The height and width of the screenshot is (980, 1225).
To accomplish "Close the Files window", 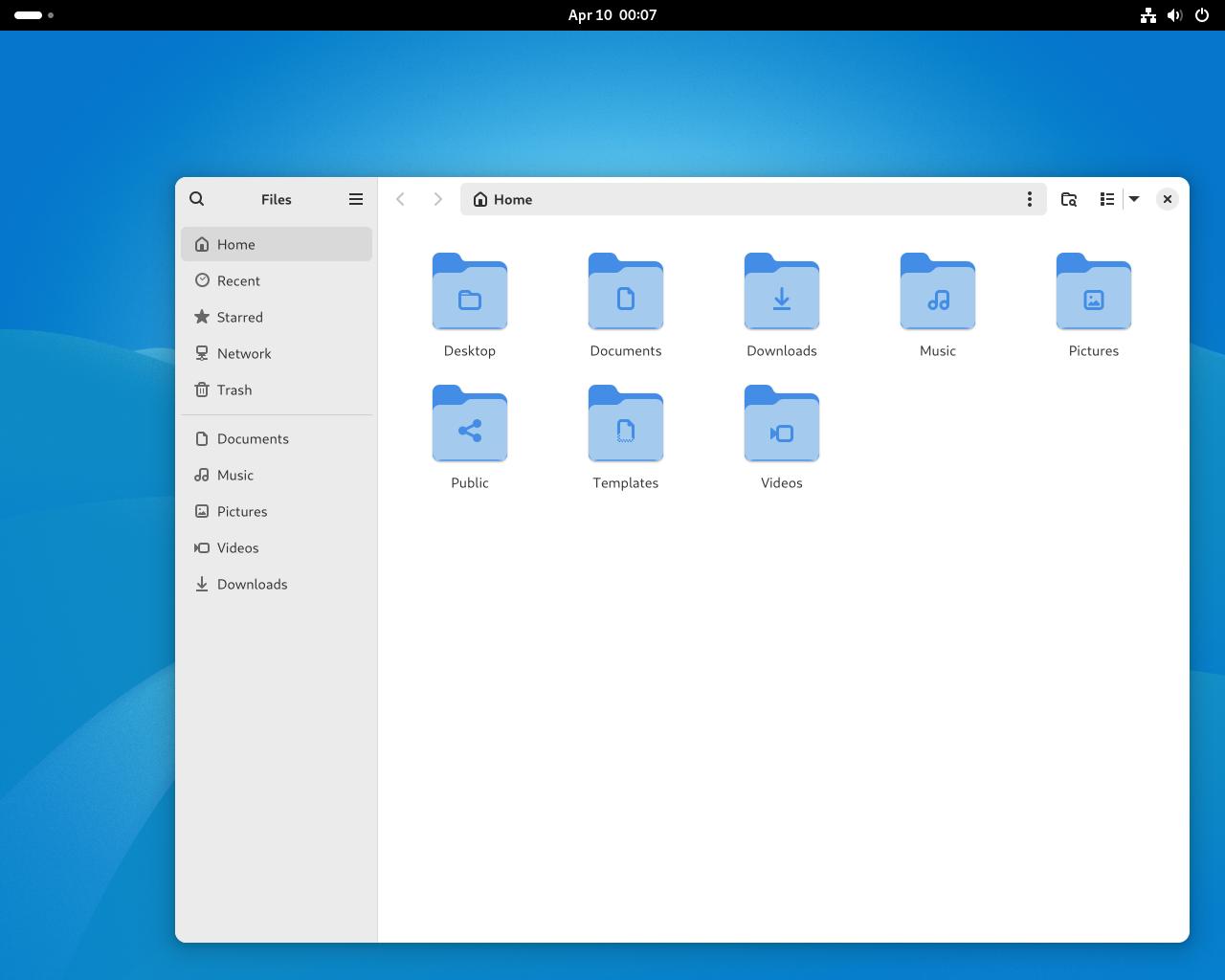I will pyautogui.click(x=1168, y=199).
